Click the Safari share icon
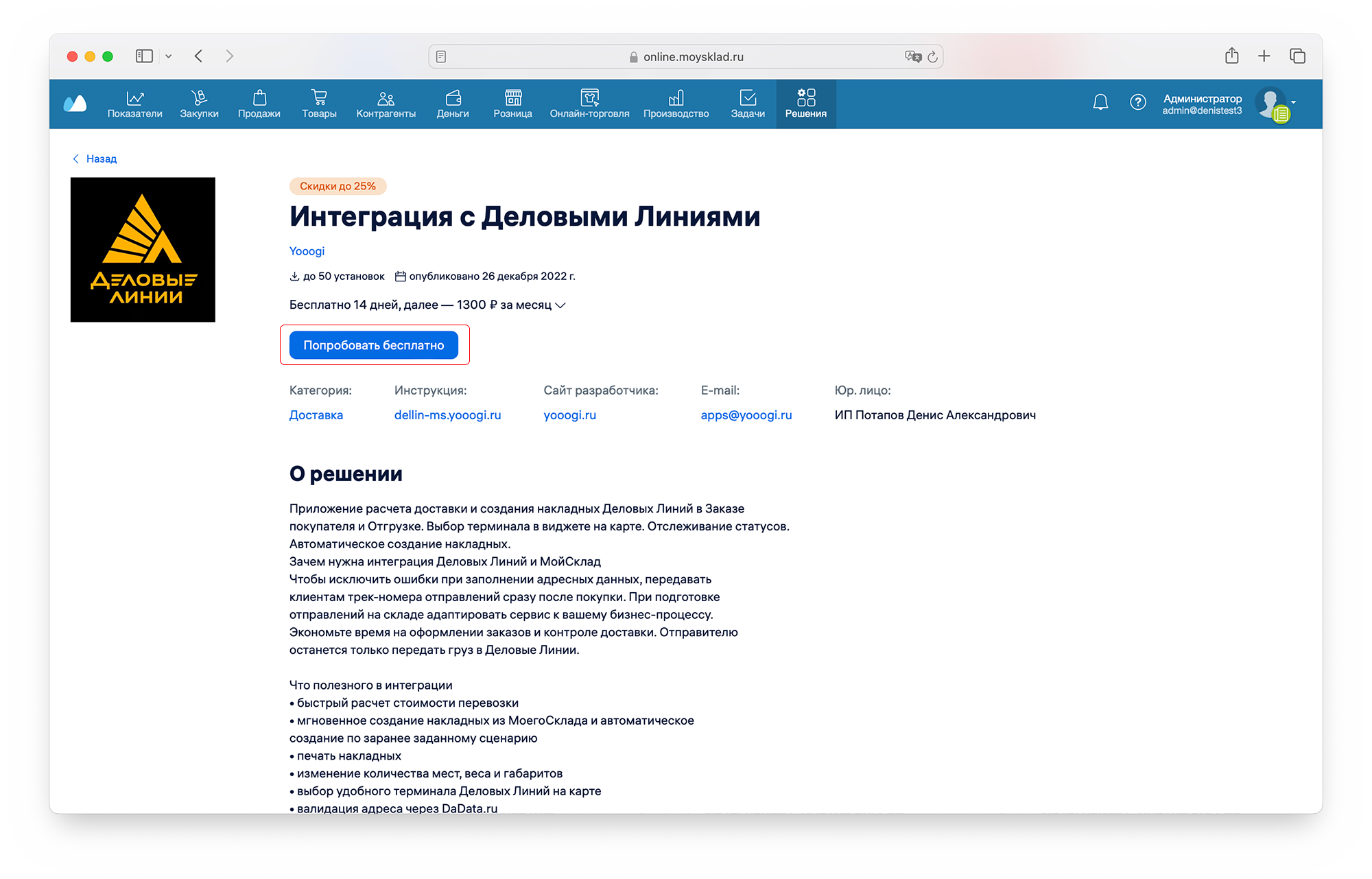Viewport: 1372px width, 879px height. pos(1231,56)
